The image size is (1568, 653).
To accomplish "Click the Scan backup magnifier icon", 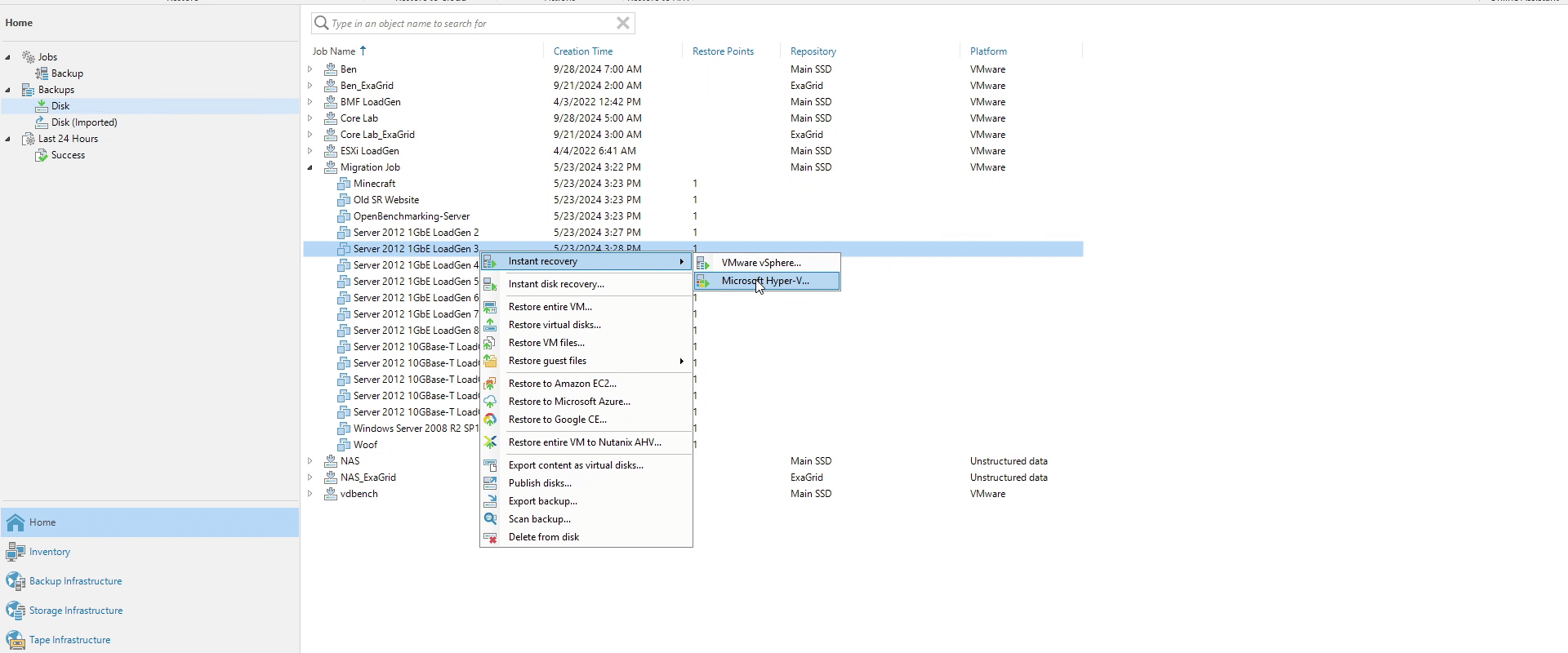I will point(489,519).
